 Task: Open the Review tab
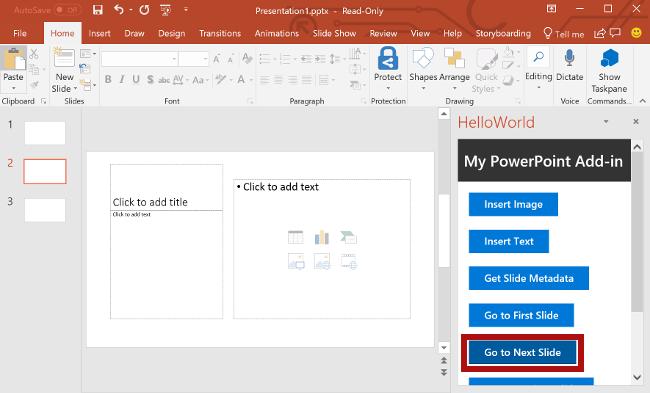pyautogui.click(x=383, y=33)
